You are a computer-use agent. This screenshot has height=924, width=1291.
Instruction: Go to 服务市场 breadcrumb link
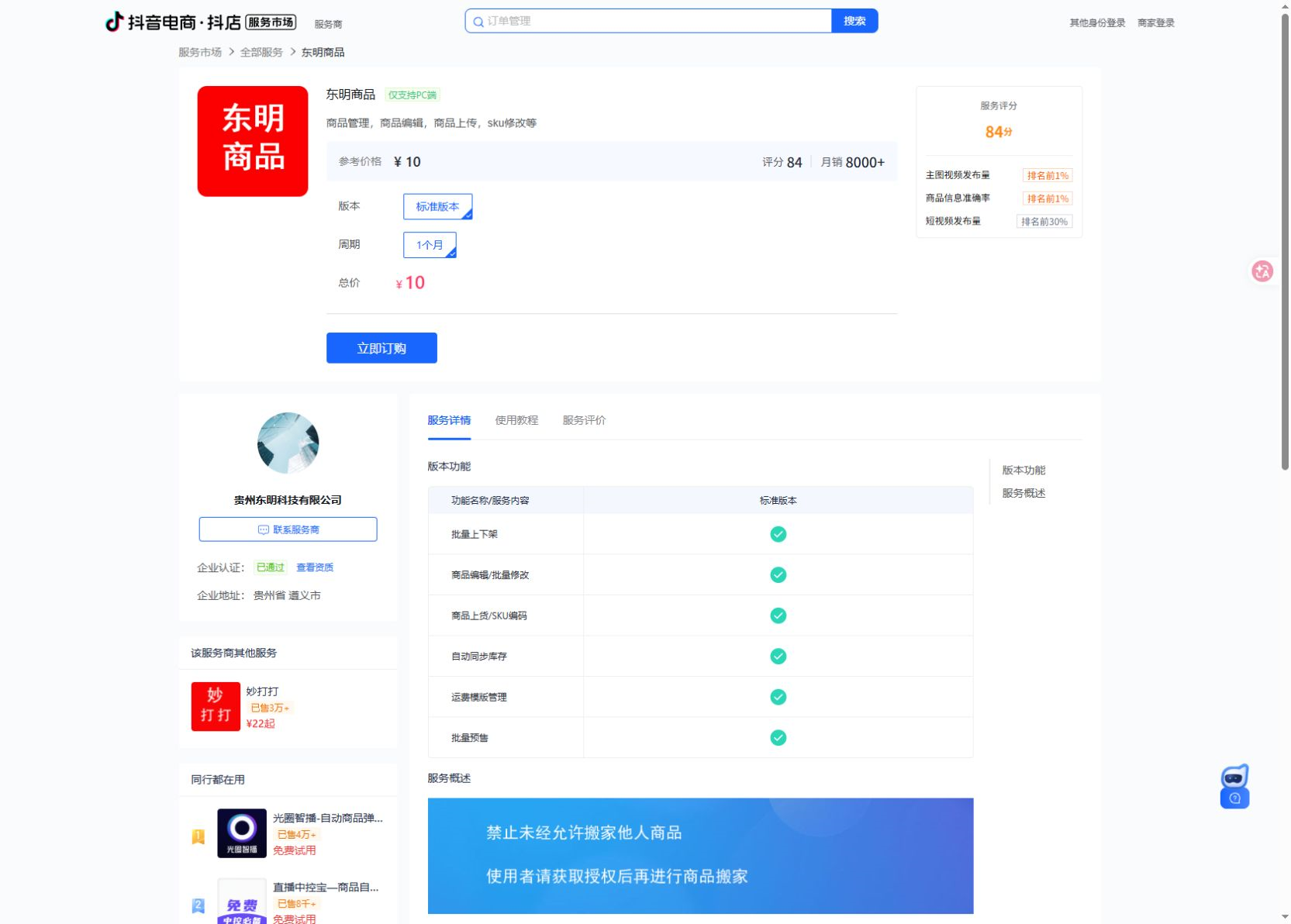[x=200, y=52]
